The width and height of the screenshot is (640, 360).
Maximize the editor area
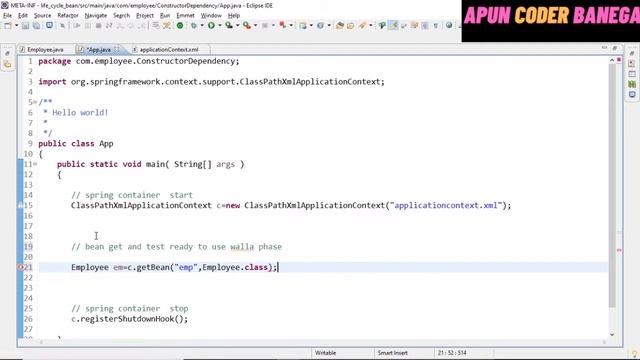coord(615,48)
